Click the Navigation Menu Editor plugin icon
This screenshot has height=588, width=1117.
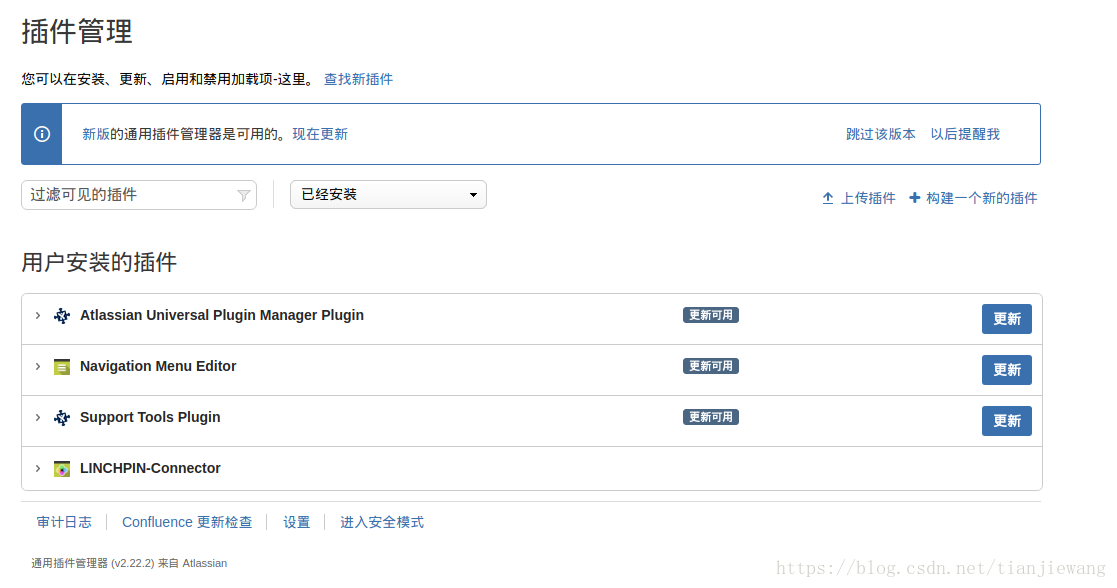tap(62, 367)
